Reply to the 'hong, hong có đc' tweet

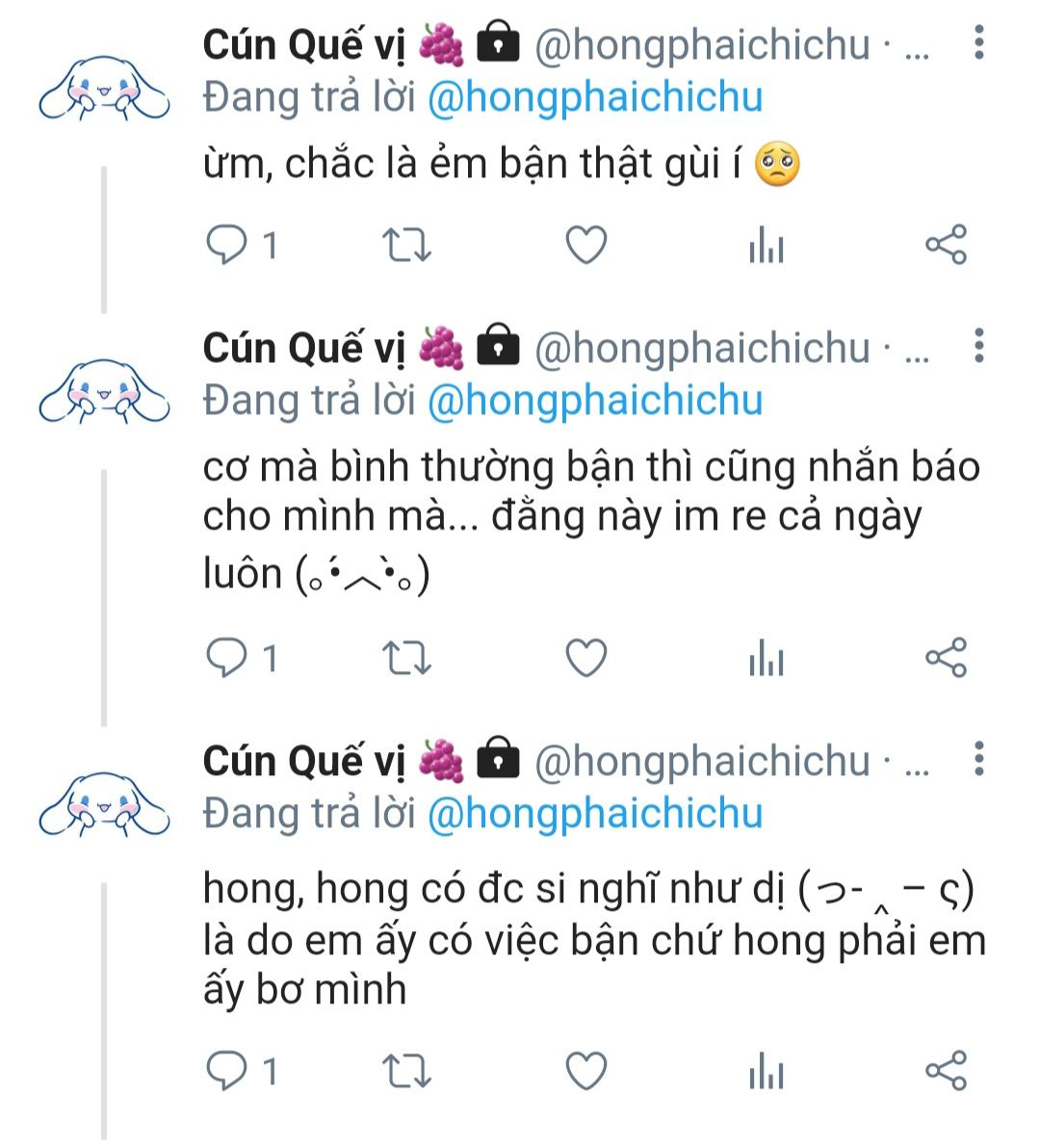click(x=227, y=1071)
